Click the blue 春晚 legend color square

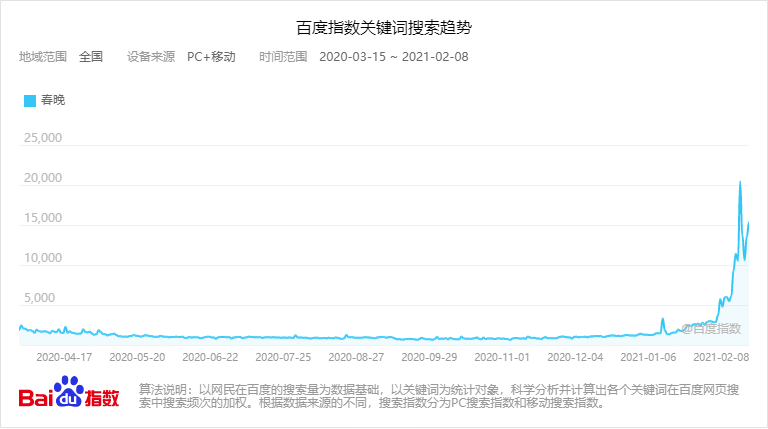point(29,100)
